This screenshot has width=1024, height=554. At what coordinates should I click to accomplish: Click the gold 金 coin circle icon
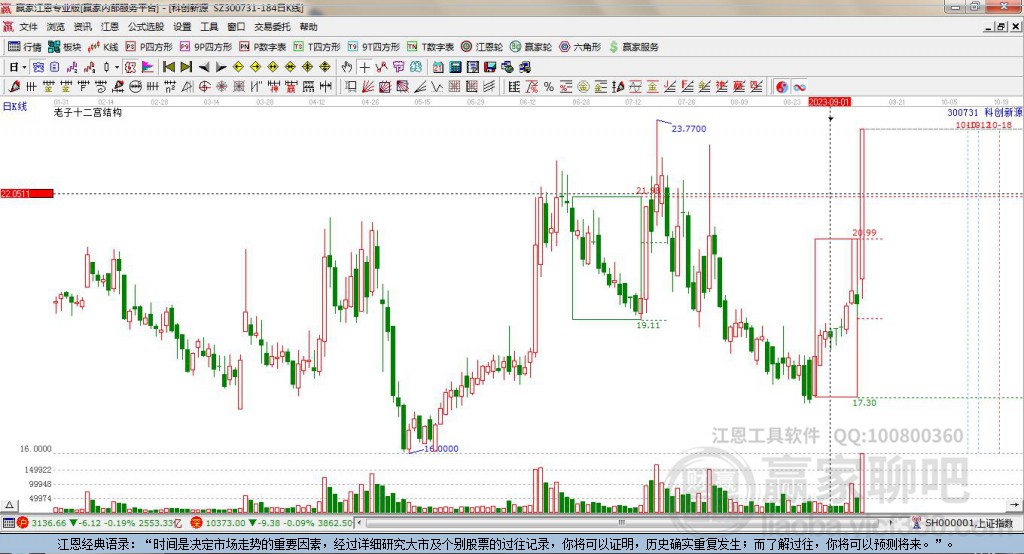coord(583,86)
